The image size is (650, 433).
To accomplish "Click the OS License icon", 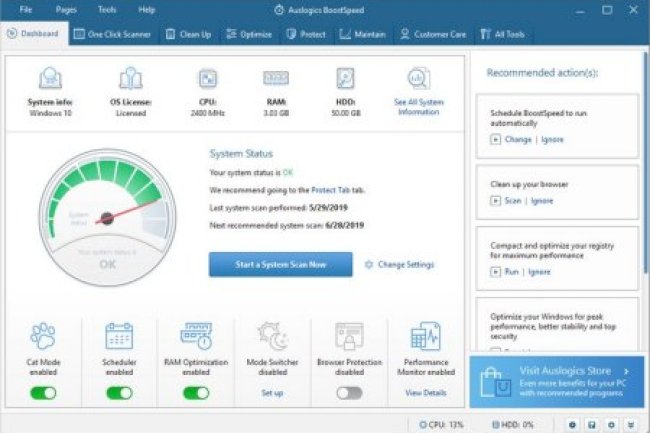I will (130, 78).
